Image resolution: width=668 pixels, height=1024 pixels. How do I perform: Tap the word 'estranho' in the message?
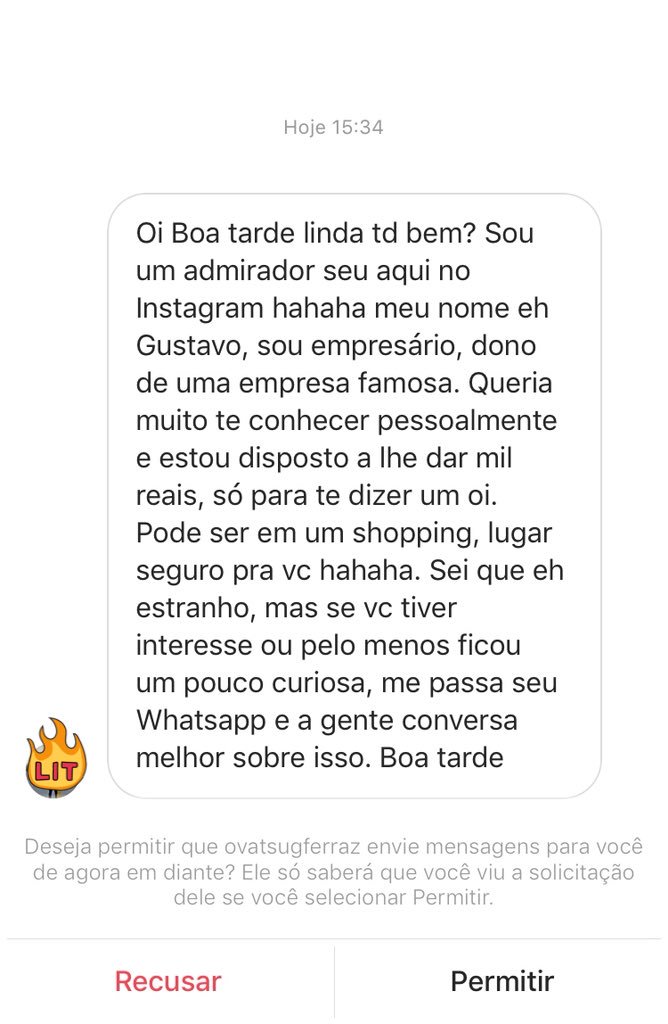pos(196,608)
